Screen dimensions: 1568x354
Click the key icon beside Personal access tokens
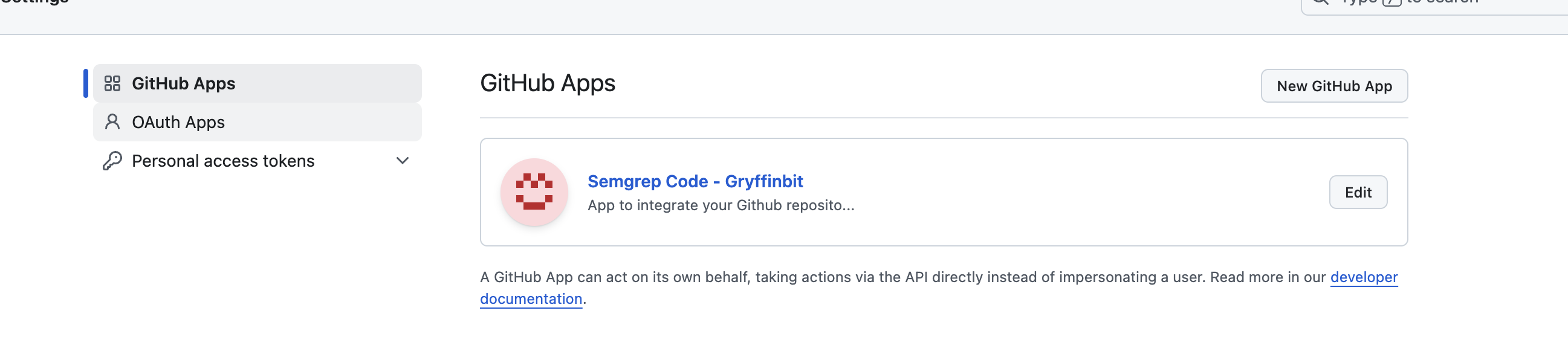point(112,161)
